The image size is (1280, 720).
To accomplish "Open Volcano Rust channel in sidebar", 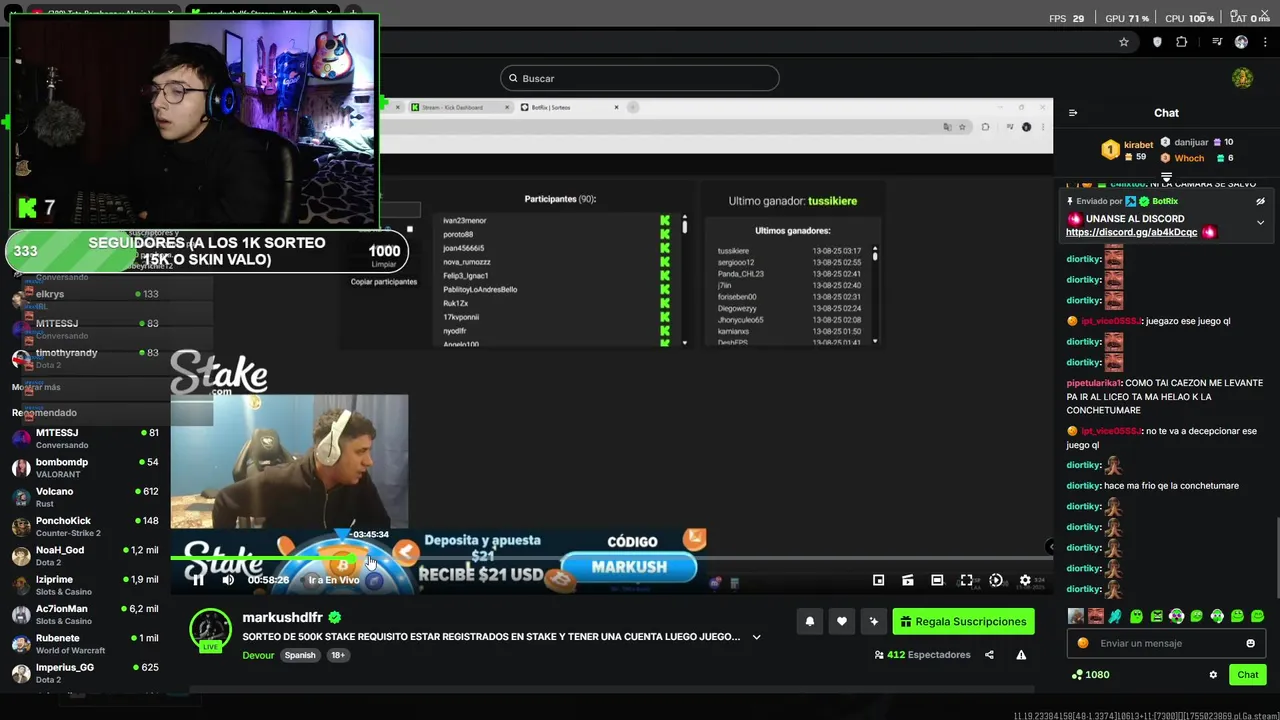I will (86, 497).
